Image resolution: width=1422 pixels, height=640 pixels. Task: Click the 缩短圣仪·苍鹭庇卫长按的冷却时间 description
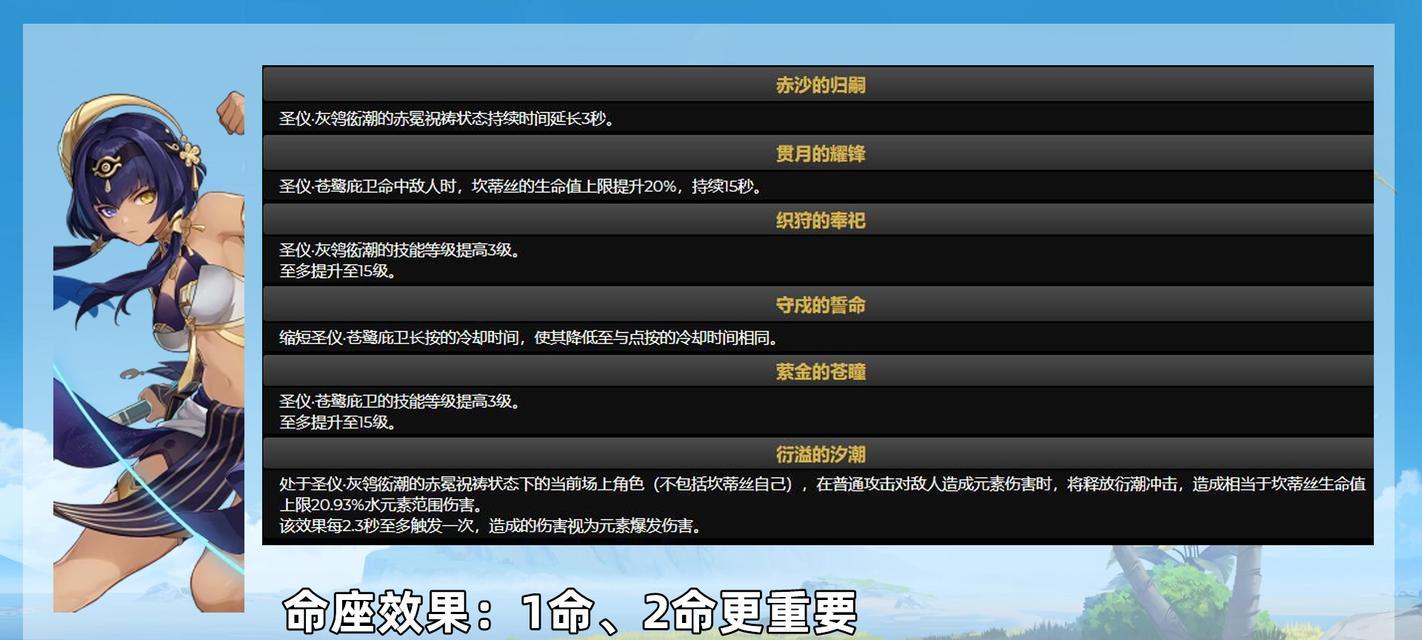point(528,338)
